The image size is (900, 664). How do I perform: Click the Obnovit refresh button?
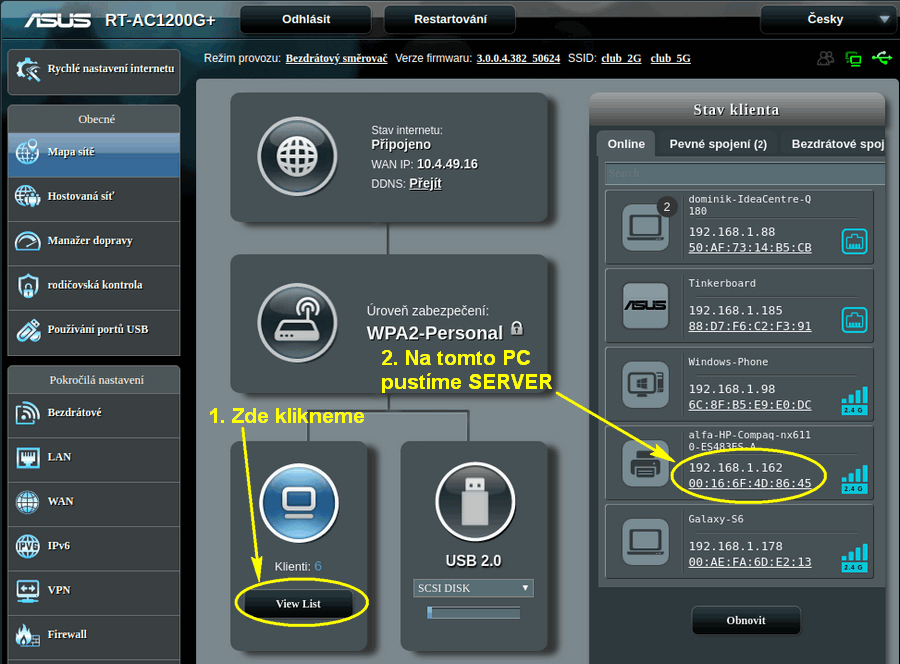(746, 620)
